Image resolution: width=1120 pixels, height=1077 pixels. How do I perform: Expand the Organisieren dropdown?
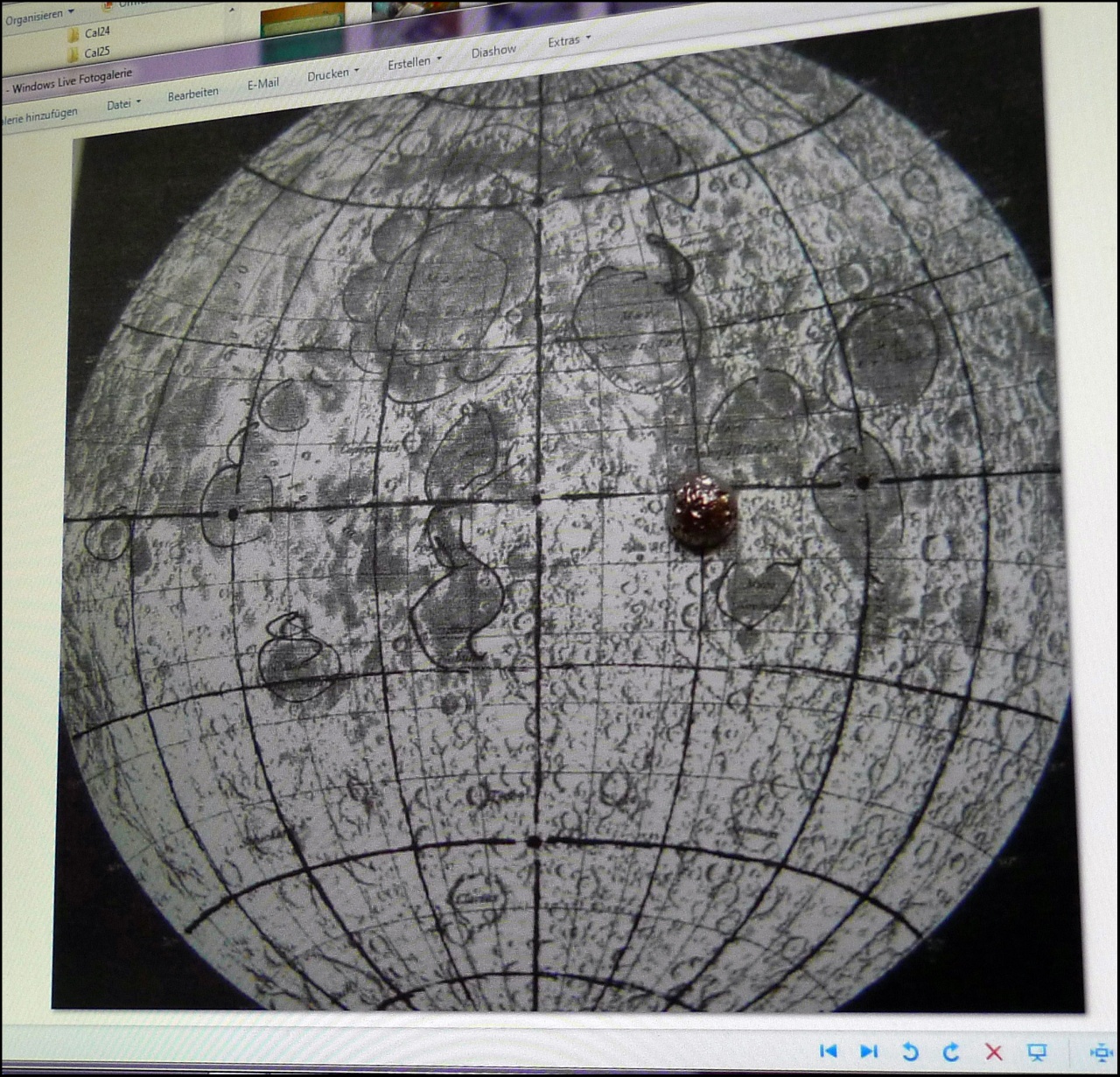point(39,16)
